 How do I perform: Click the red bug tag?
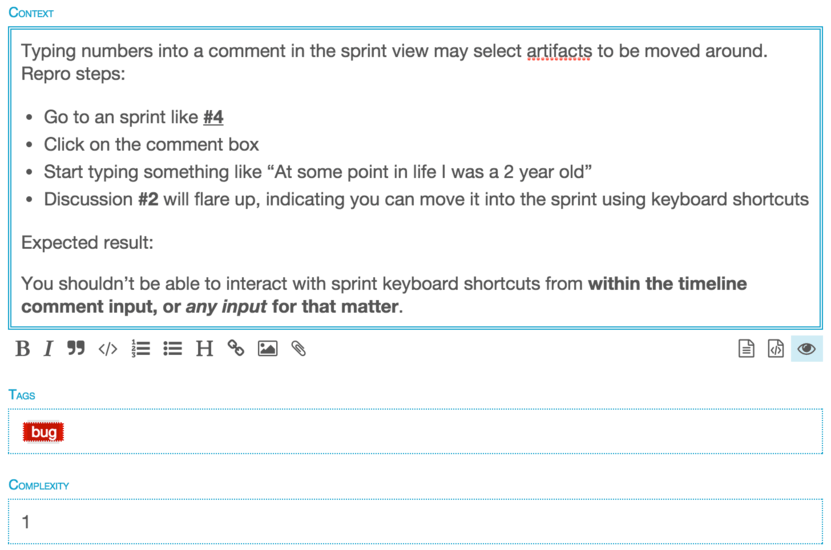tap(44, 433)
